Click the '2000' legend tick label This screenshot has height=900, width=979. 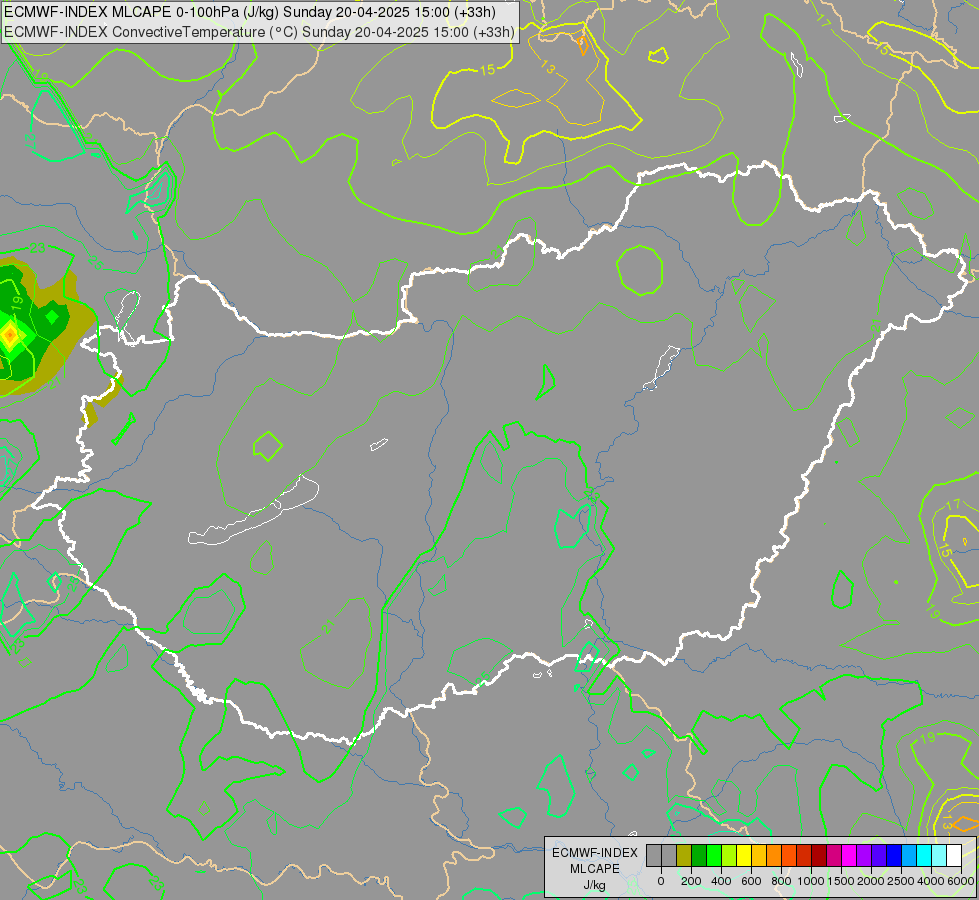(x=872, y=881)
